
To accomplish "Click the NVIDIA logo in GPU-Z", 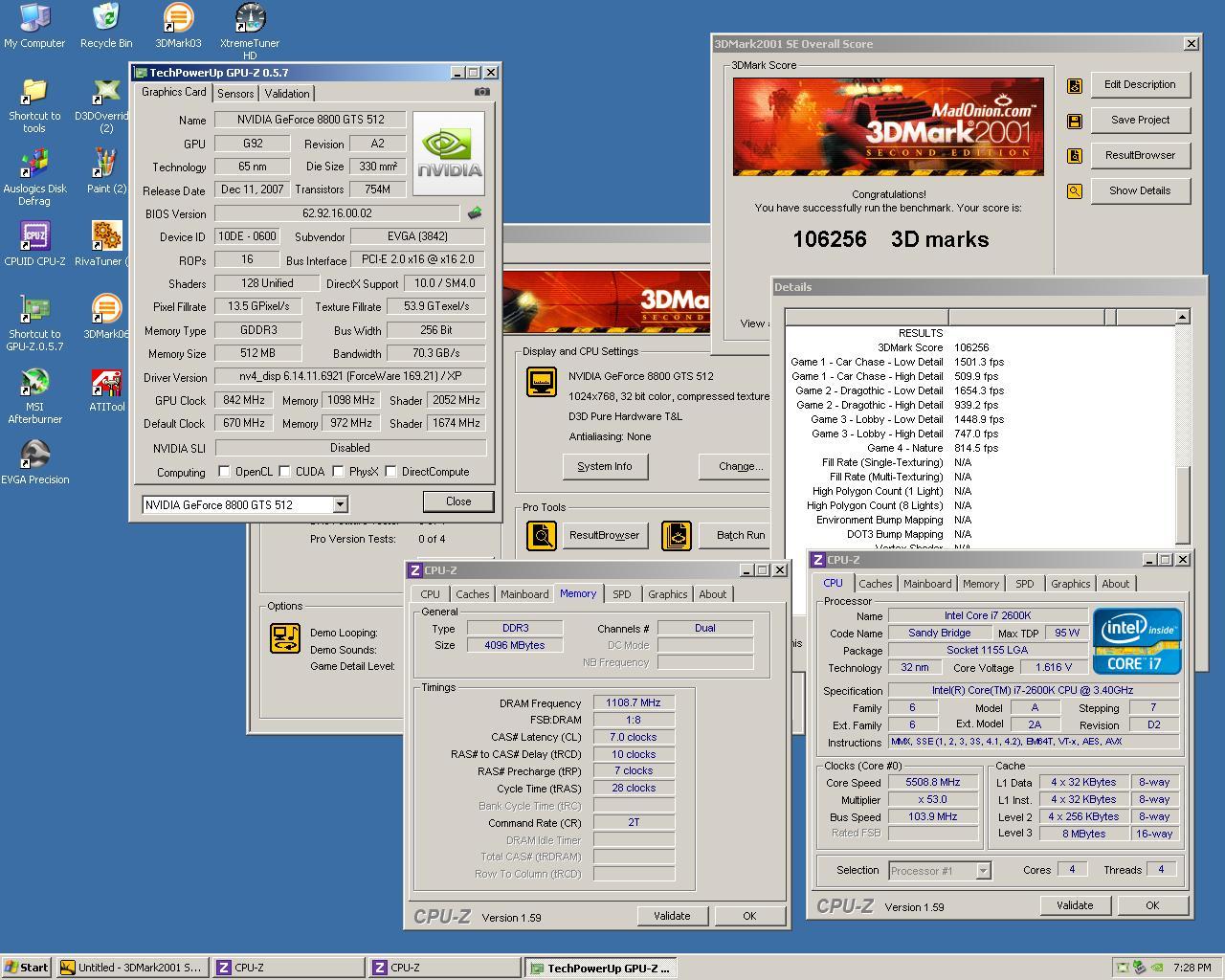I will click(x=448, y=154).
